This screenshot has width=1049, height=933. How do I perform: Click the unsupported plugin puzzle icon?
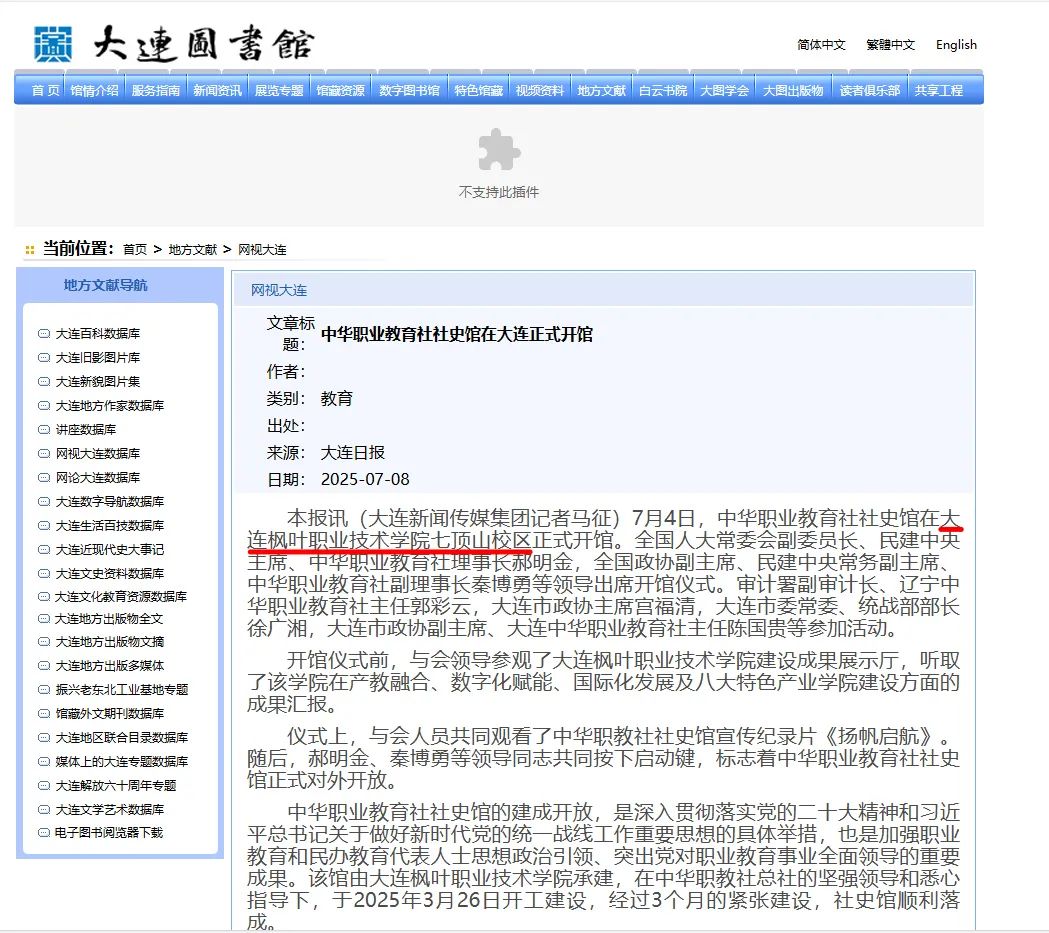point(498,150)
